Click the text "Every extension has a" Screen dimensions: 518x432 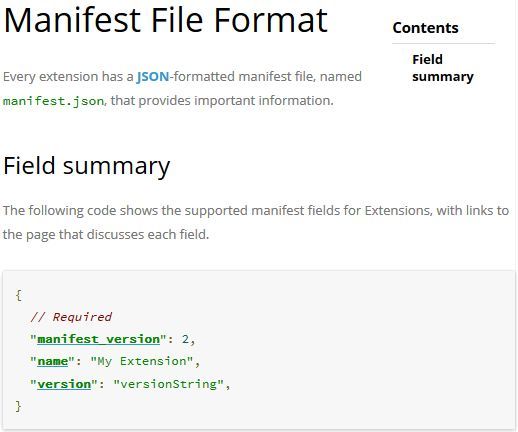[x=68, y=77]
